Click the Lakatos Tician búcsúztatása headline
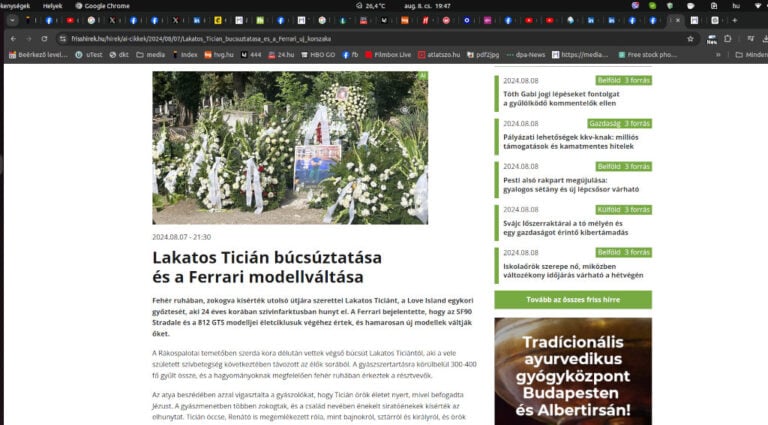The image size is (768, 425). [x=267, y=267]
